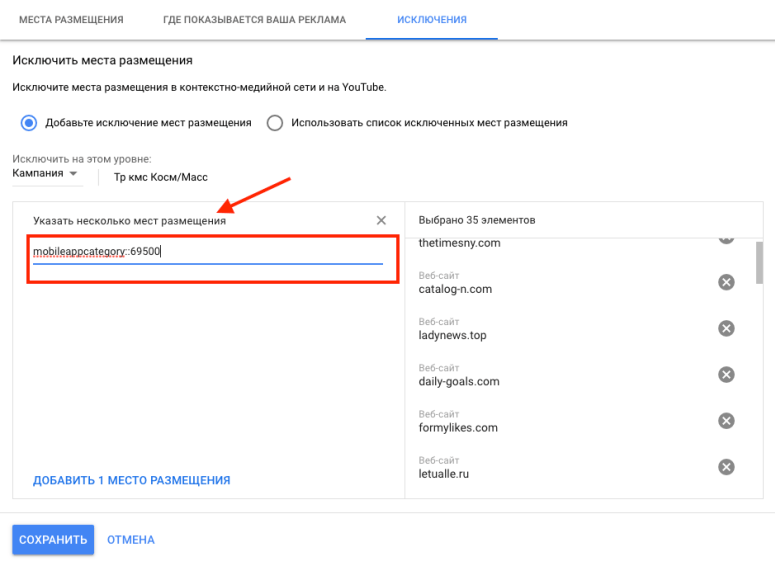Choose Использовать список исключенных мест размещения radio

[275, 123]
